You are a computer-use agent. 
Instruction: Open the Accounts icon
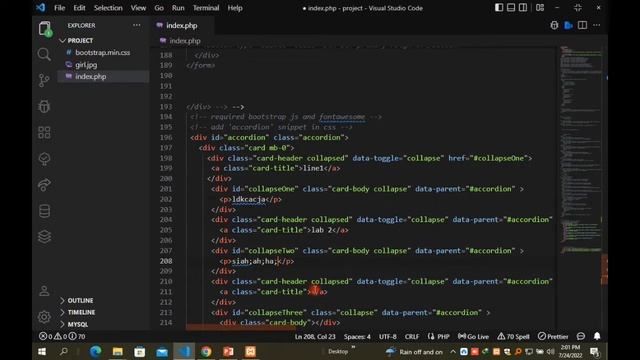tap(44, 291)
